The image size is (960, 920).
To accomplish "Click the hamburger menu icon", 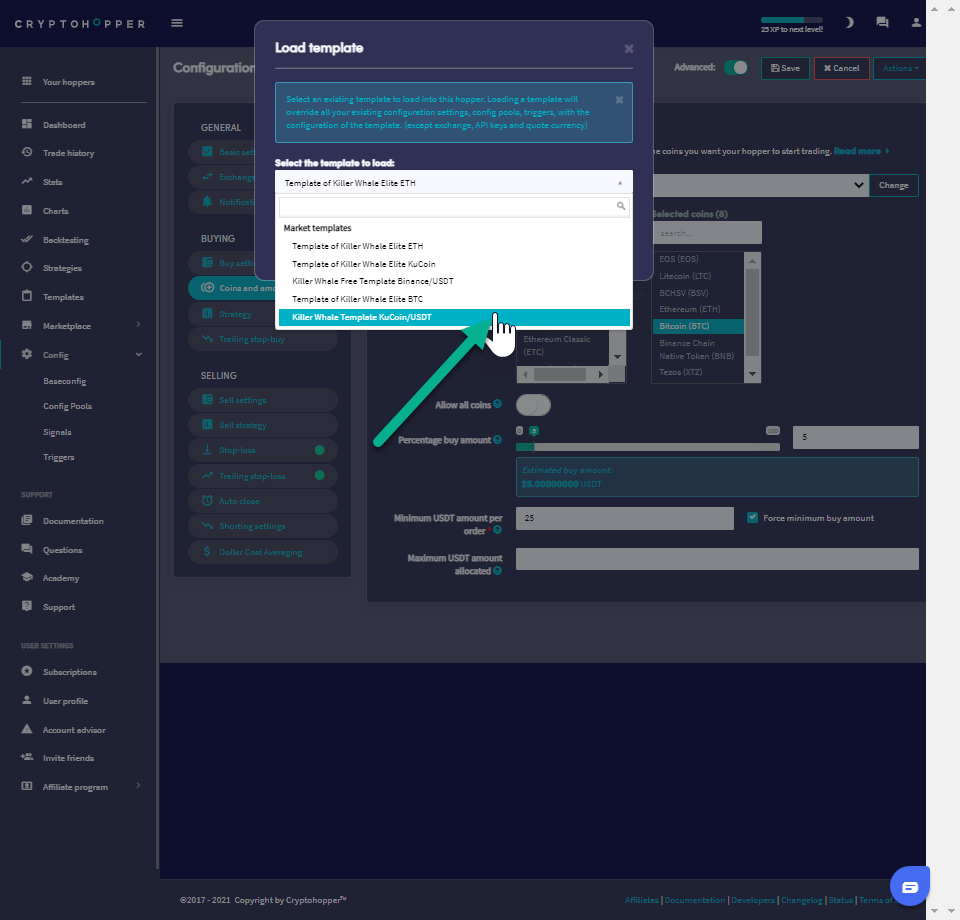I will click(x=177, y=23).
